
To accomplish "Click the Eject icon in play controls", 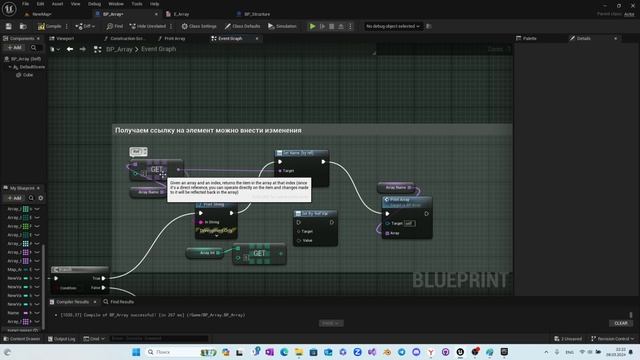I will click(x=341, y=26).
